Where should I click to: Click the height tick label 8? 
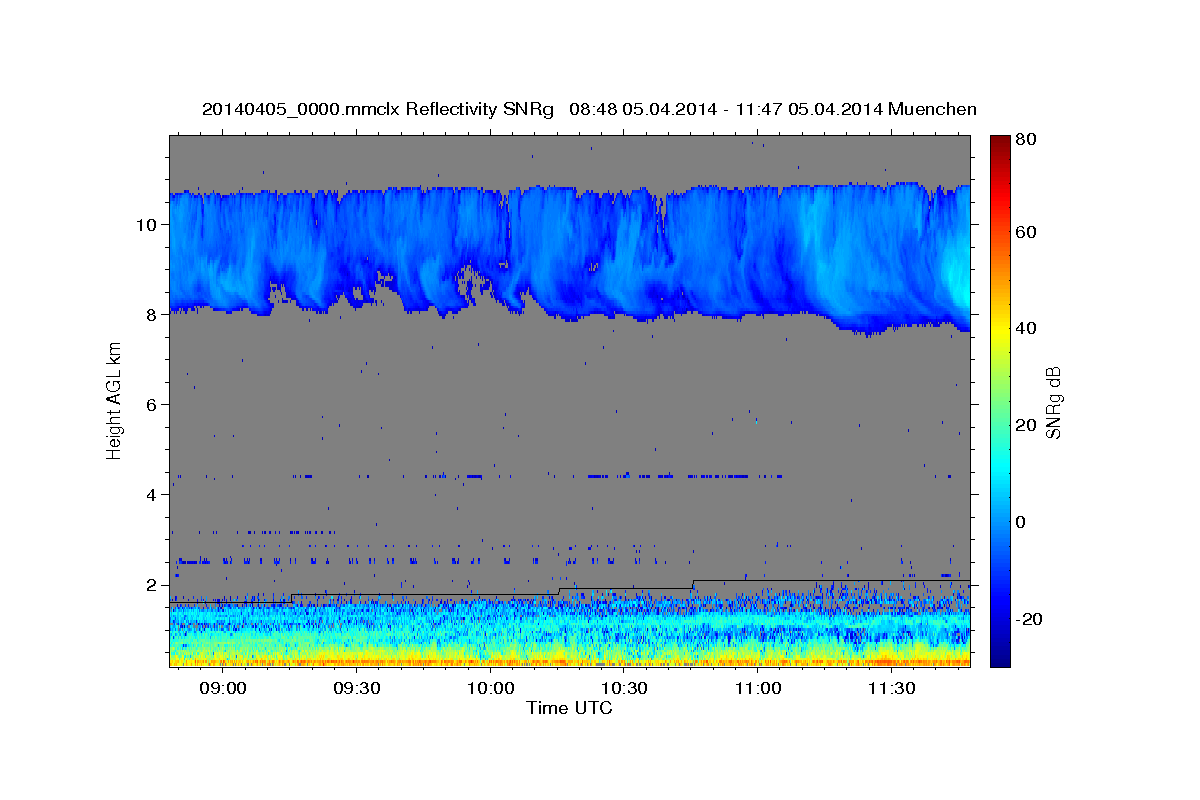click(152, 314)
